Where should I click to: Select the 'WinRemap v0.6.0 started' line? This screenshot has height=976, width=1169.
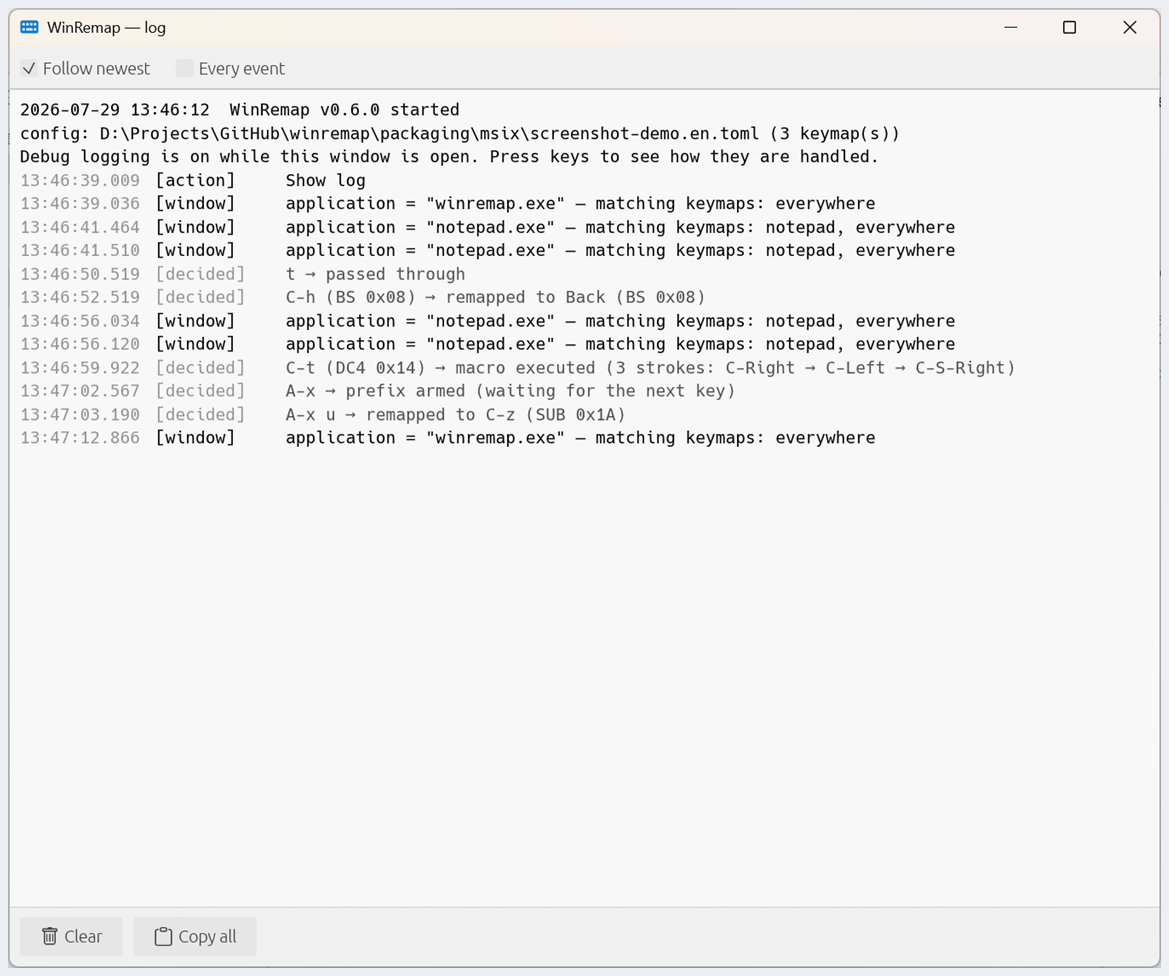pyautogui.click(x=239, y=110)
